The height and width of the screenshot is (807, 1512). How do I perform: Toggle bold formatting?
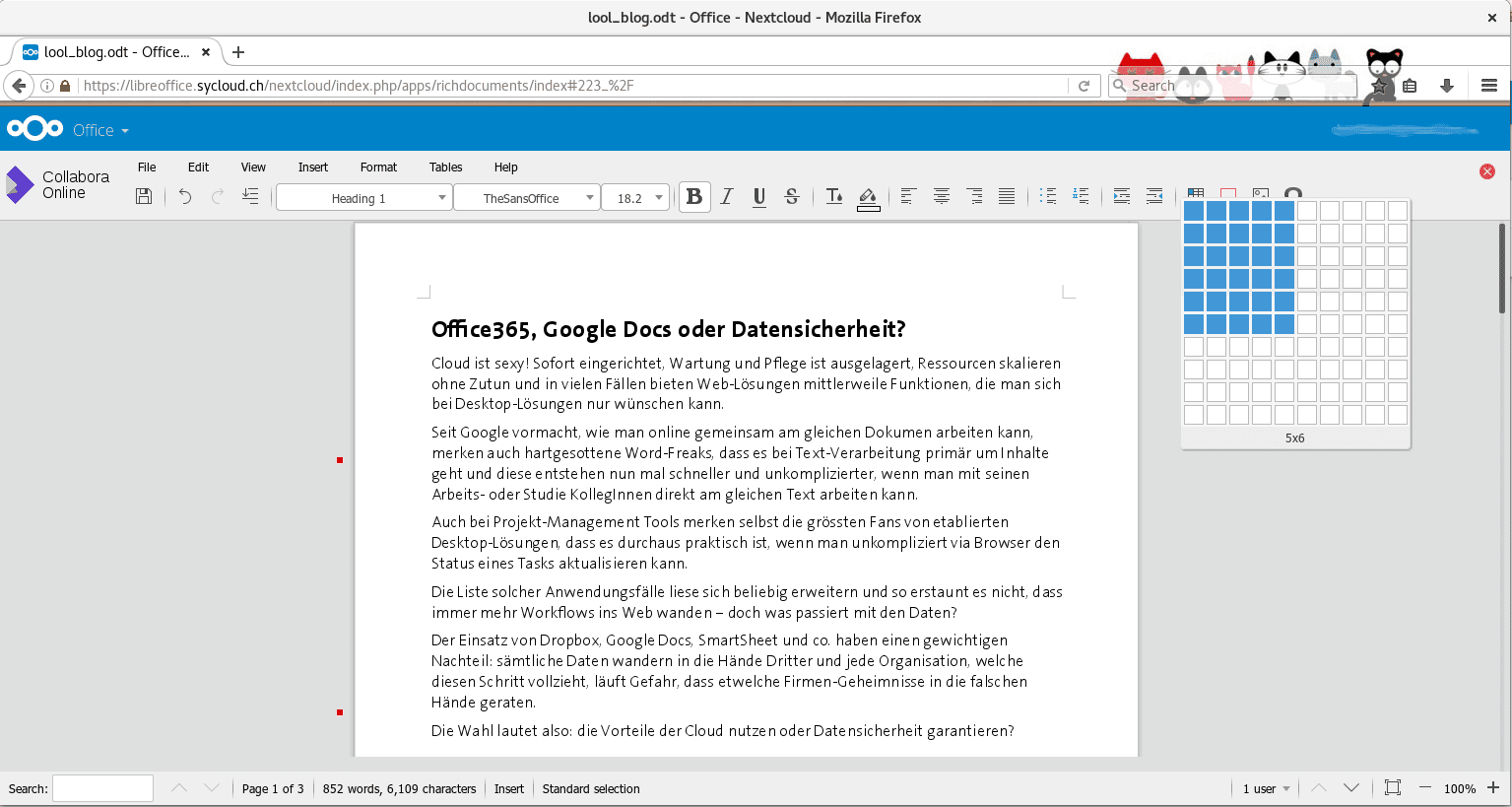tap(694, 197)
